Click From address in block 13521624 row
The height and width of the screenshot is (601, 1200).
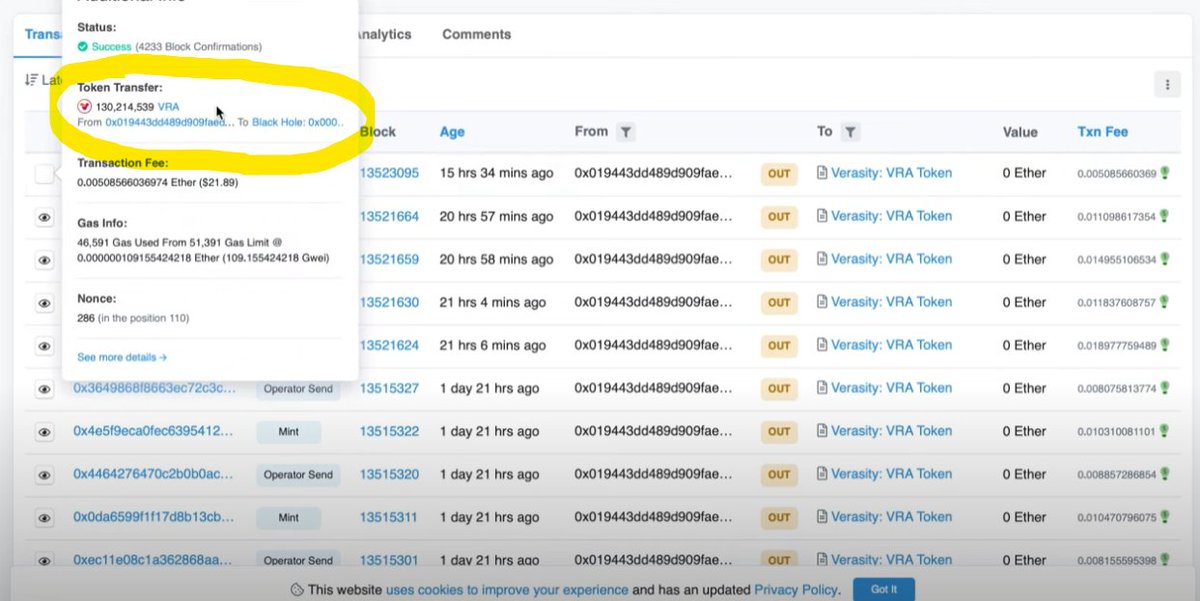(x=654, y=345)
